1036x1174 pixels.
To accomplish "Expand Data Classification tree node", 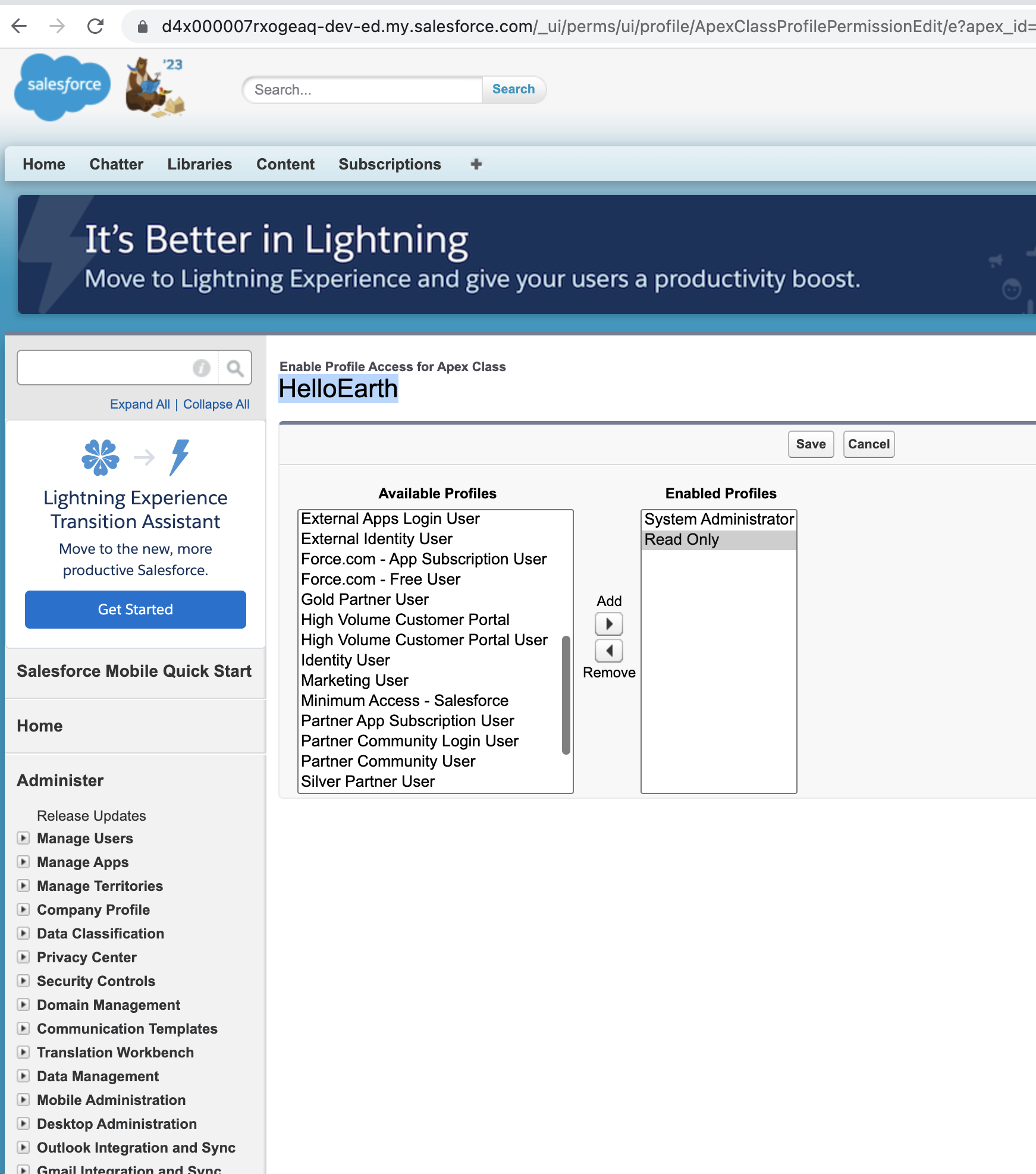I will coord(23,933).
